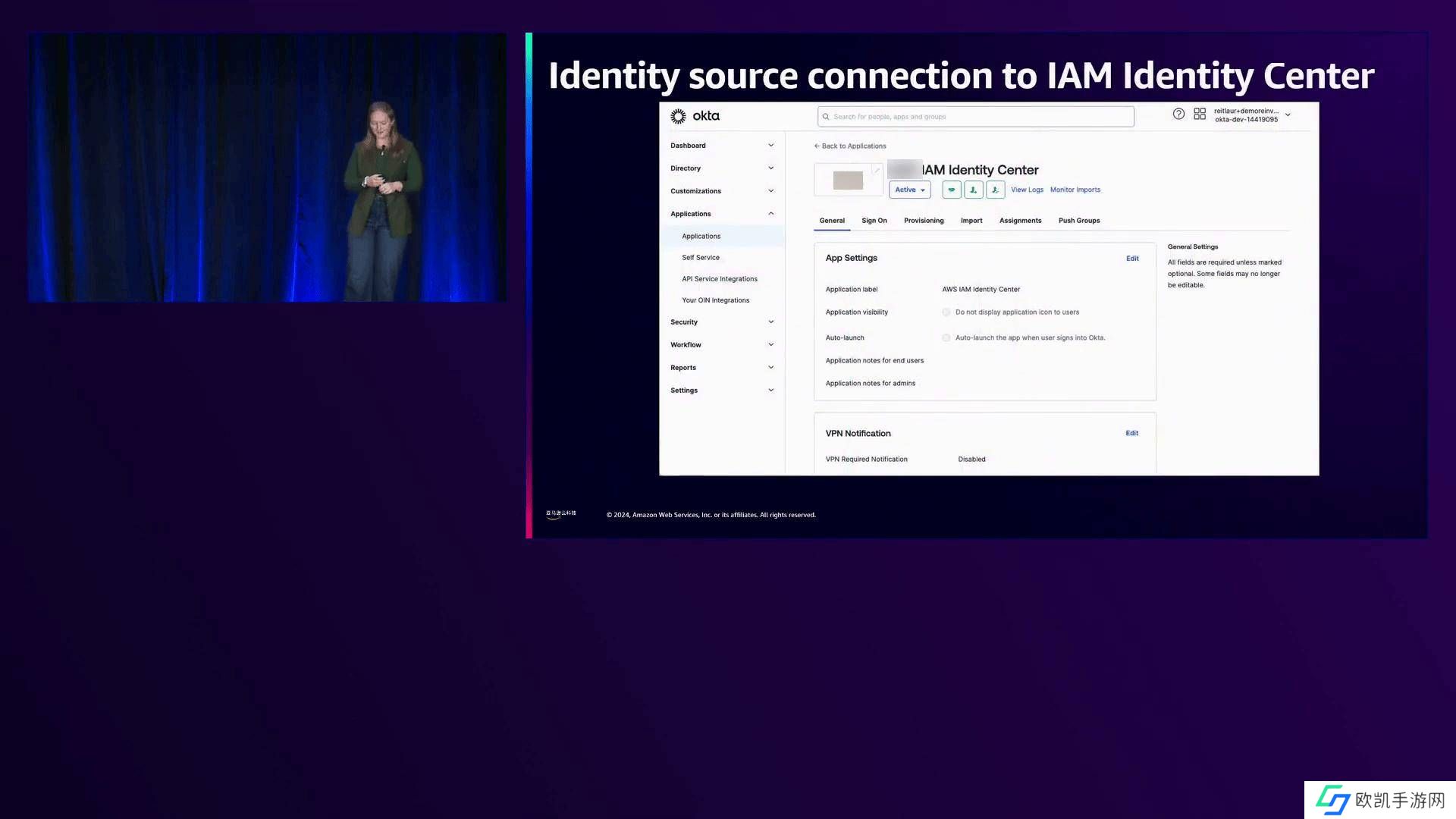
Task: Click the application logo thumbnail
Action: click(848, 180)
